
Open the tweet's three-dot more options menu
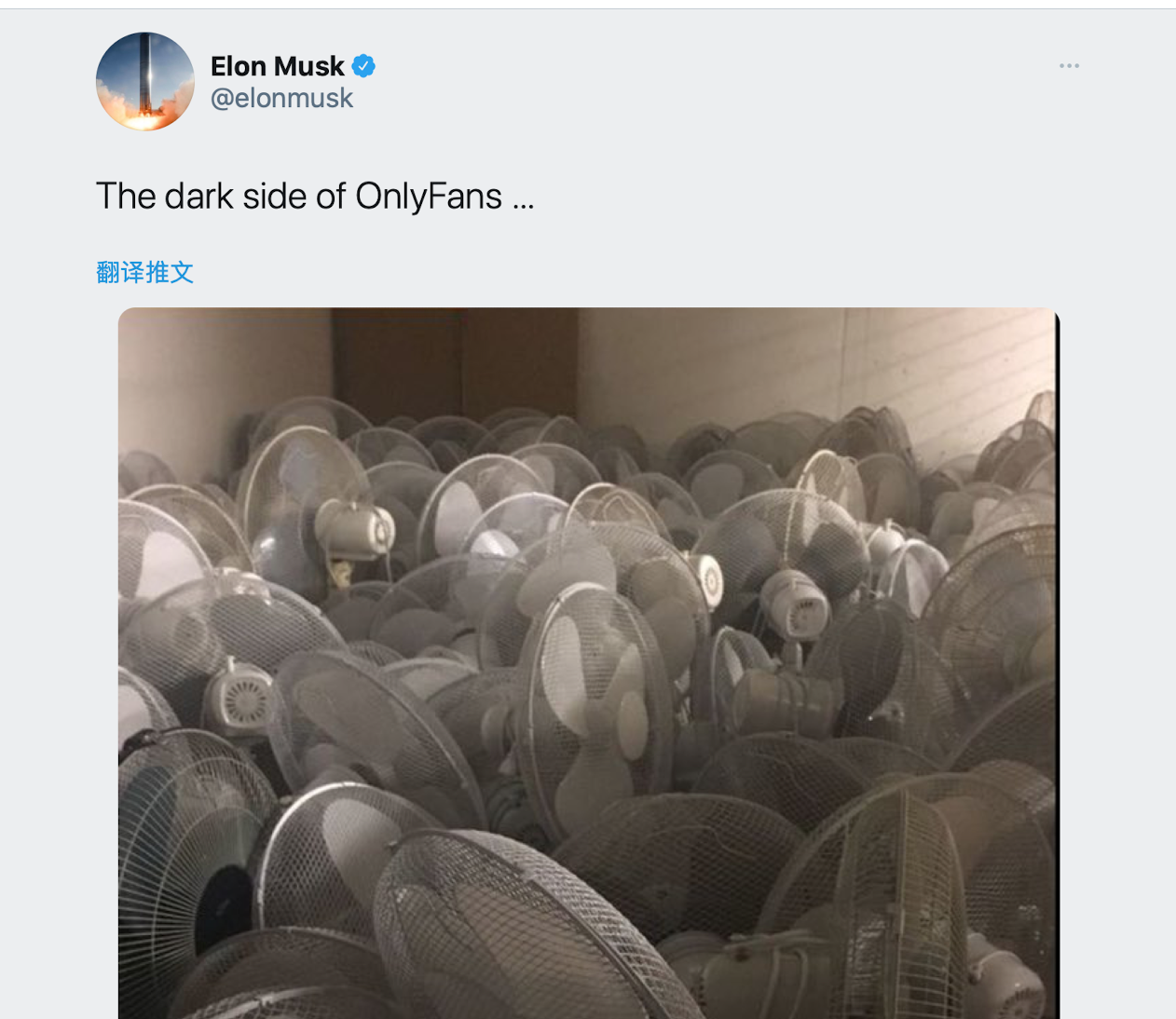click(x=1069, y=66)
